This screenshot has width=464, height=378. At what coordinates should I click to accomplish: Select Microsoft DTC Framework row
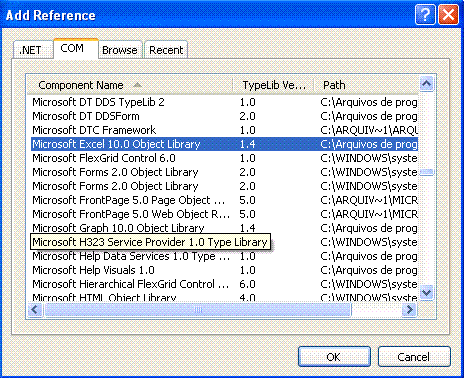[x=224, y=130]
